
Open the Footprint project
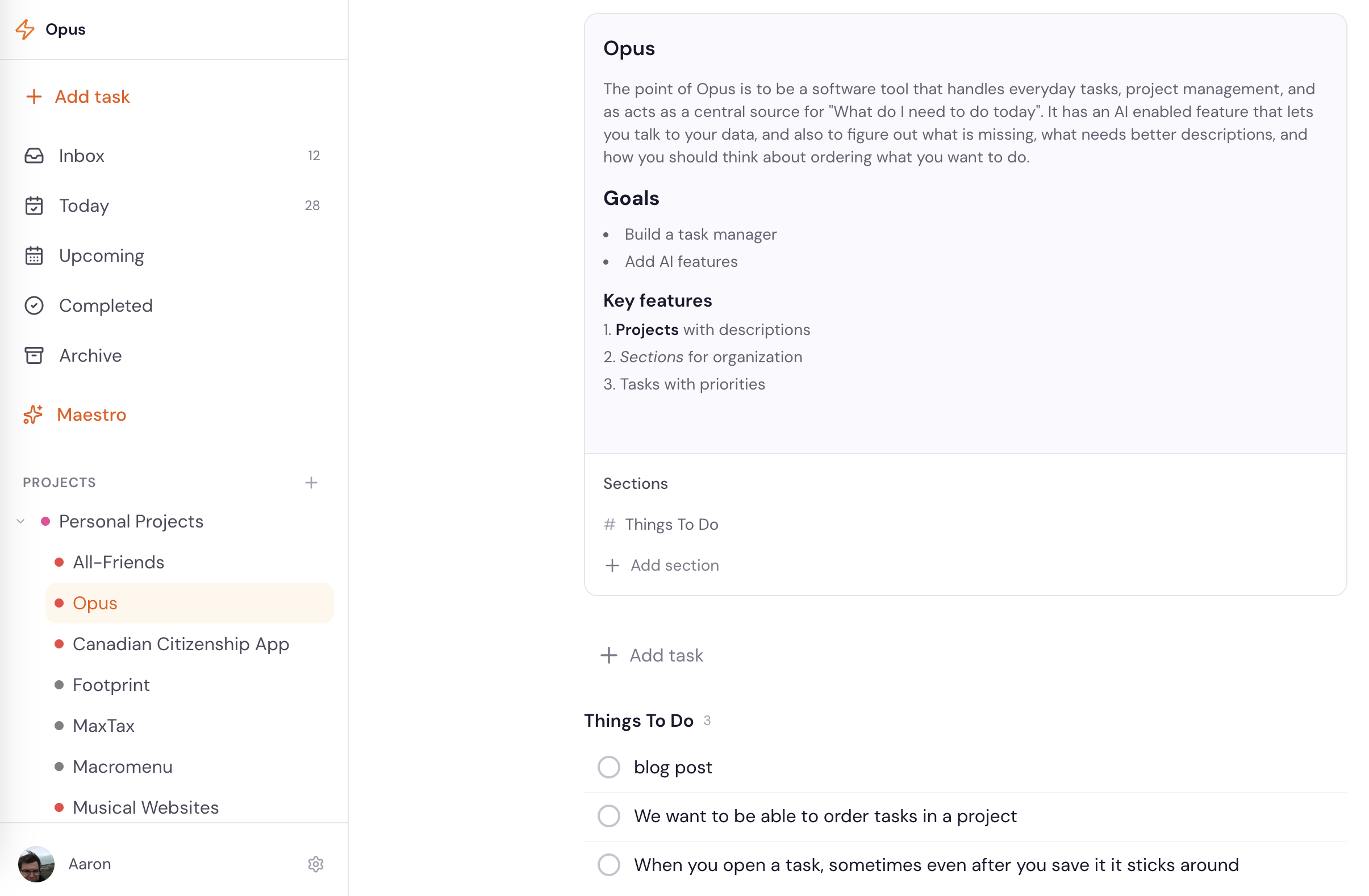[110, 684]
